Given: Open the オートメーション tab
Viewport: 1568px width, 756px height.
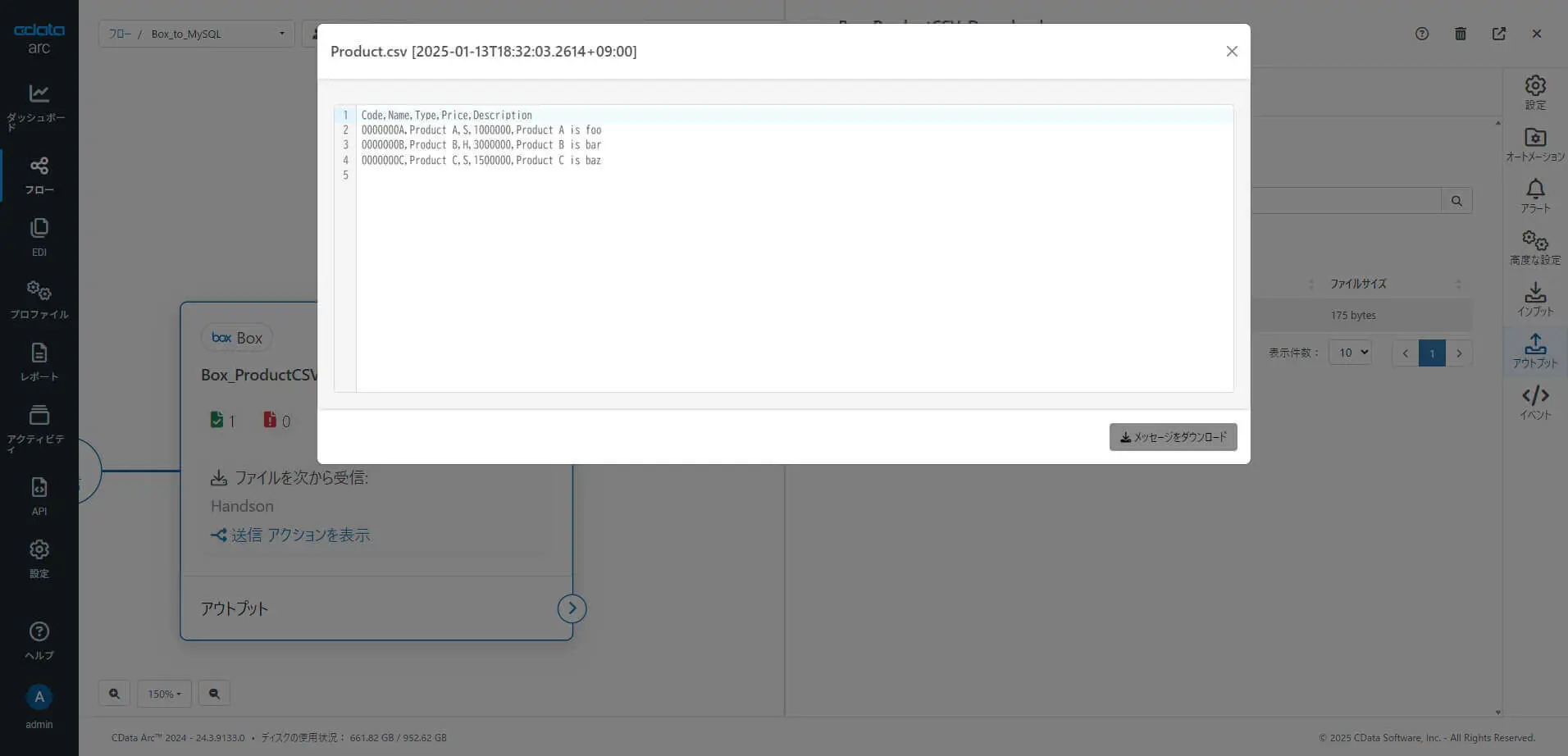Looking at the screenshot, I should [x=1535, y=144].
